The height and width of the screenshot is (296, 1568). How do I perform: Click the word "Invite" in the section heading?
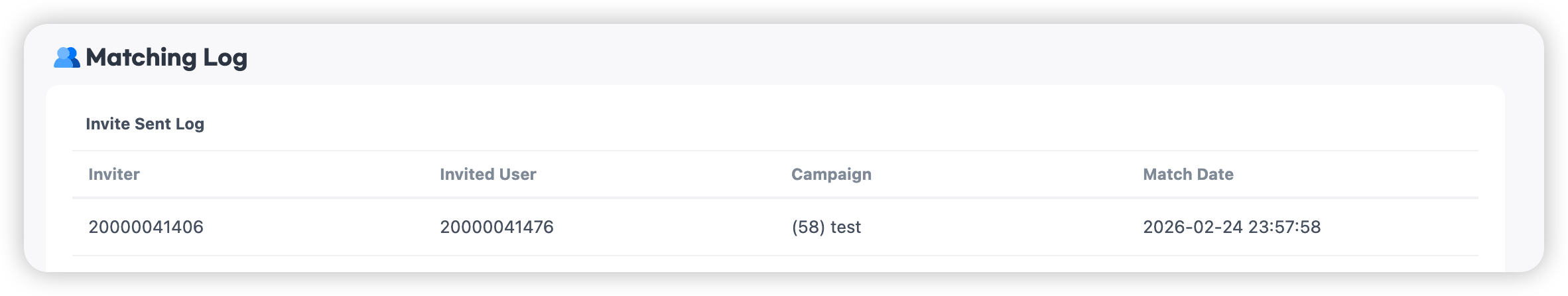107,124
